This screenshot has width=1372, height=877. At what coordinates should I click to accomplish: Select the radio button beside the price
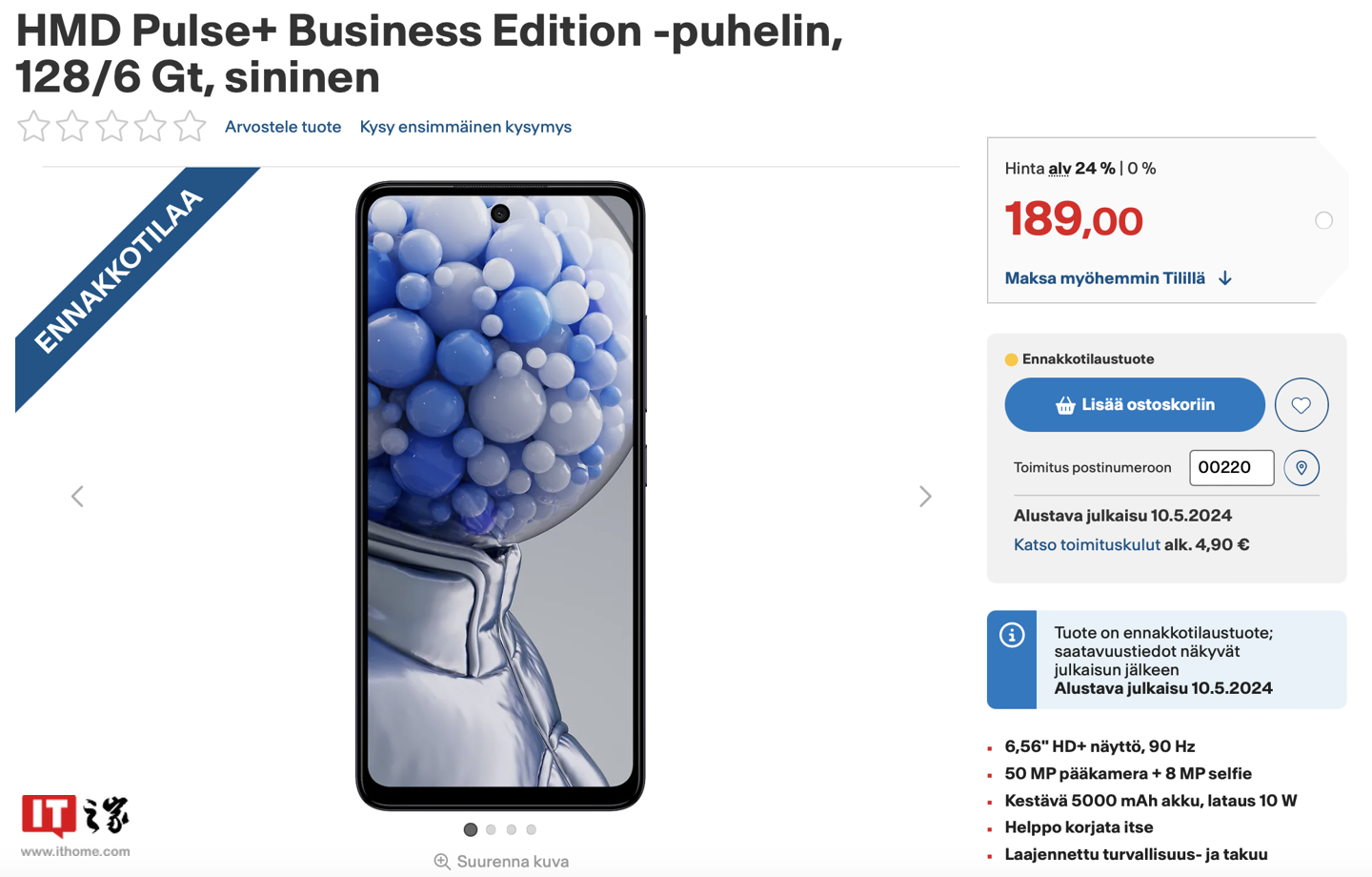pyautogui.click(x=1323, y=220)
